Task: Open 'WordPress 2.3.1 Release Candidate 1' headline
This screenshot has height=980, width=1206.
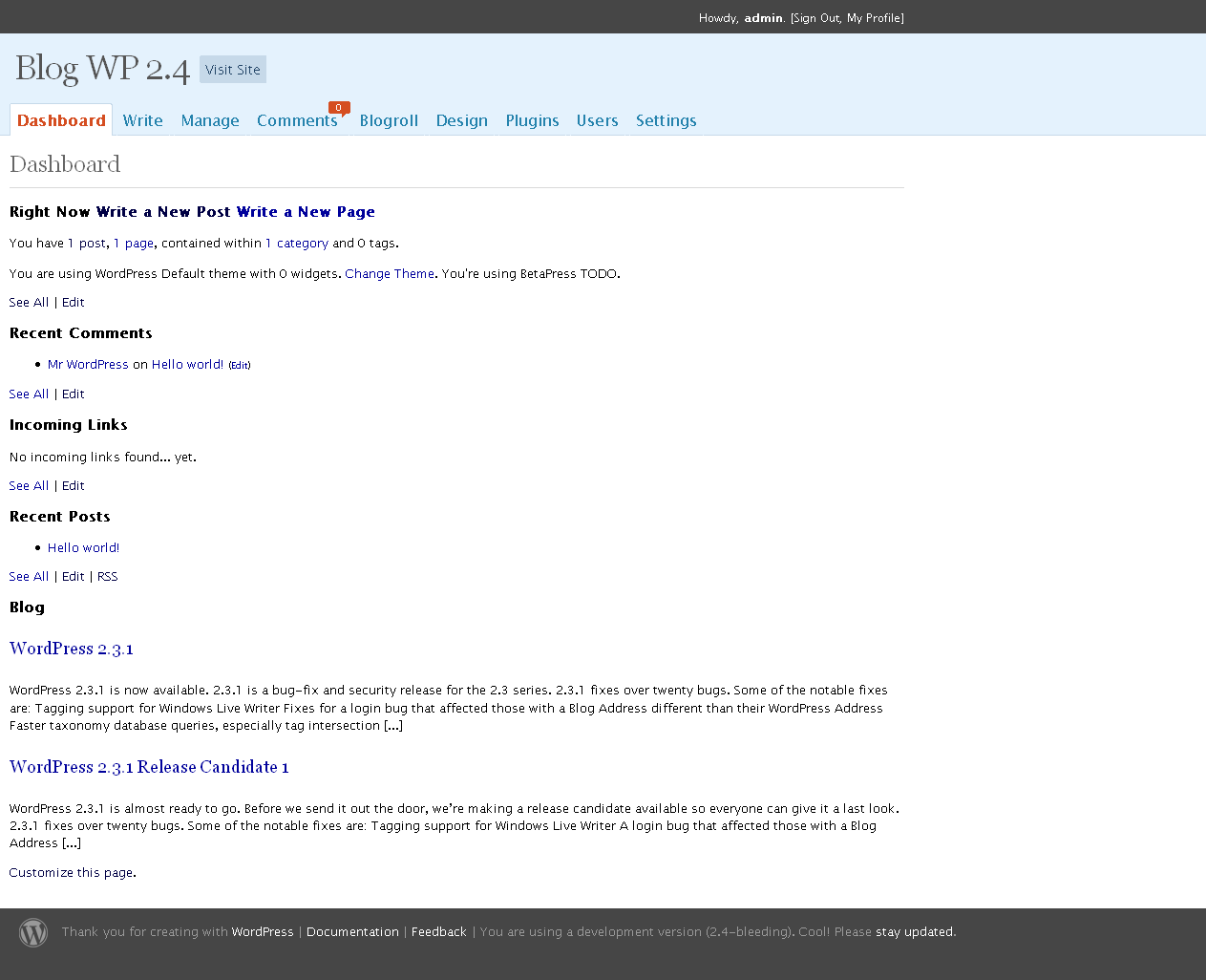Action: click(149, 767)
